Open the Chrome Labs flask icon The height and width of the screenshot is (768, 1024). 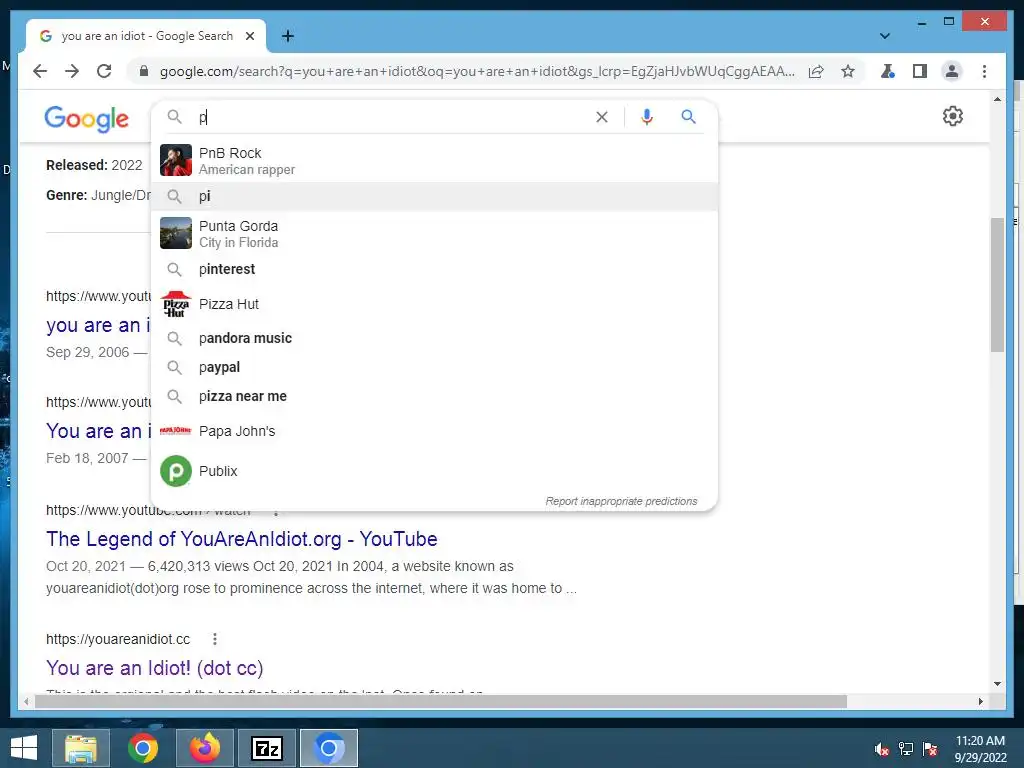(x=888, y=71)
